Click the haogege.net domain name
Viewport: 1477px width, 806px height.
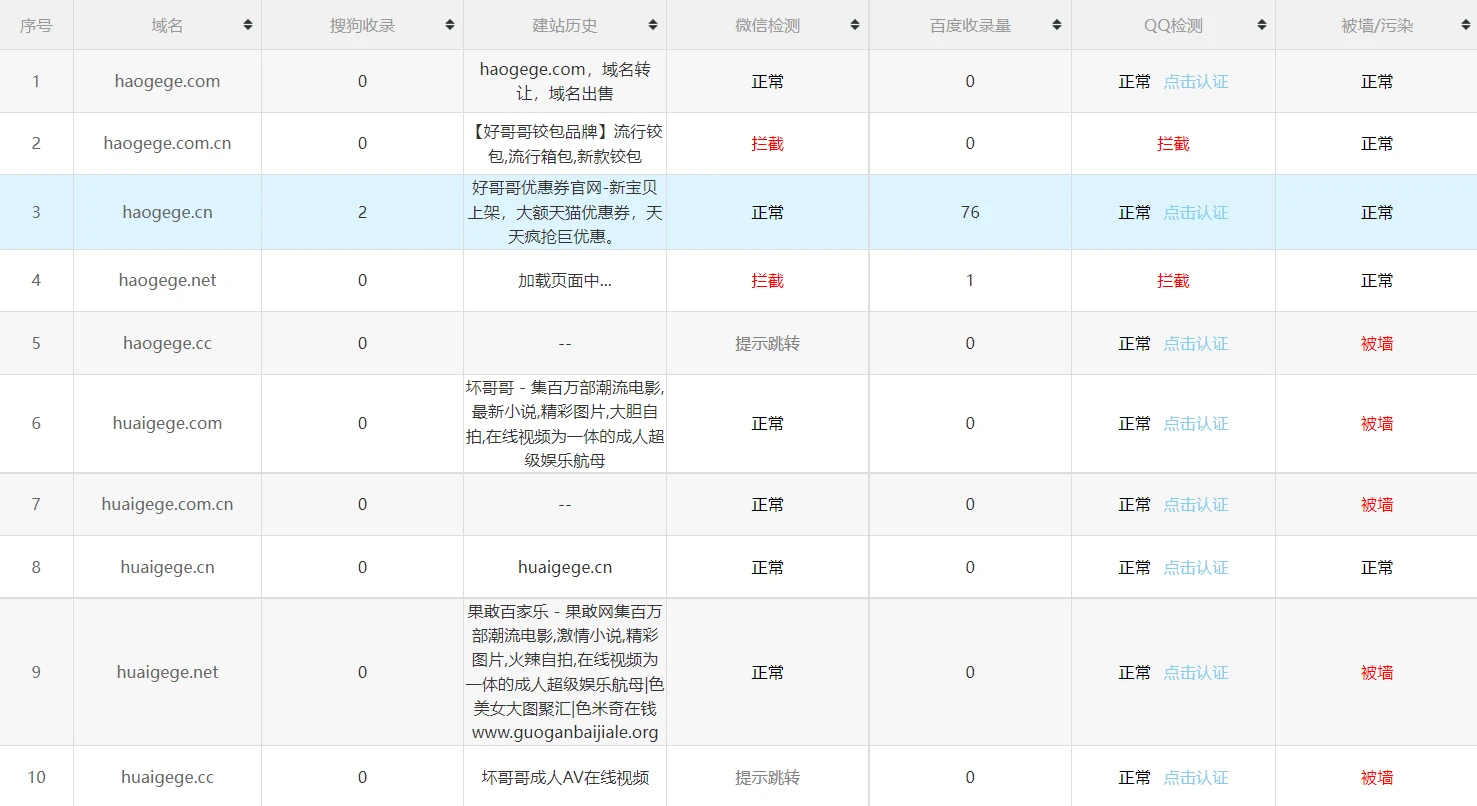167,281
